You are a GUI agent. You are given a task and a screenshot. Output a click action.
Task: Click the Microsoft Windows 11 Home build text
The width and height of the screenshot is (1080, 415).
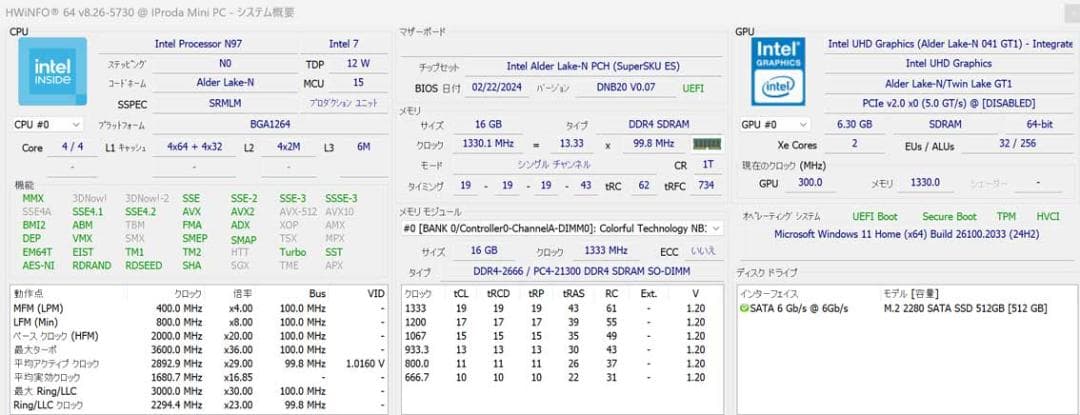pyautogui.click(x=906, y=234)
